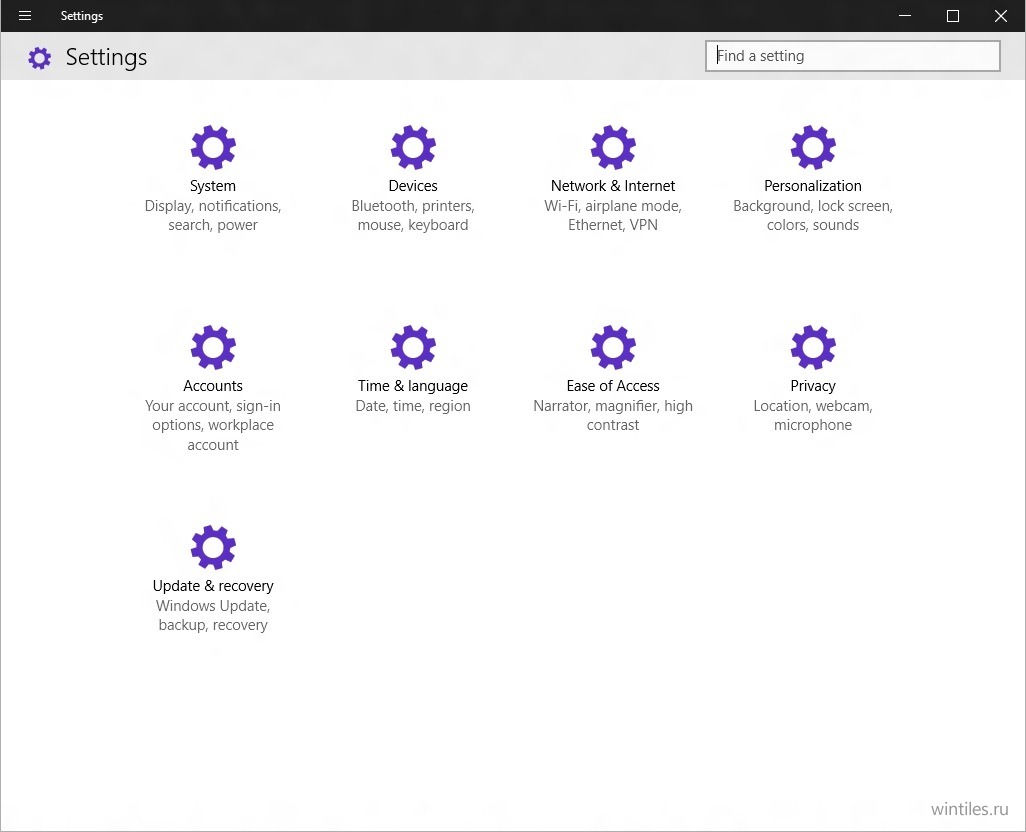Click 'Date, time, region' description
The height and width of the screenshot is (832, 1026).
[x=413, y=406]
